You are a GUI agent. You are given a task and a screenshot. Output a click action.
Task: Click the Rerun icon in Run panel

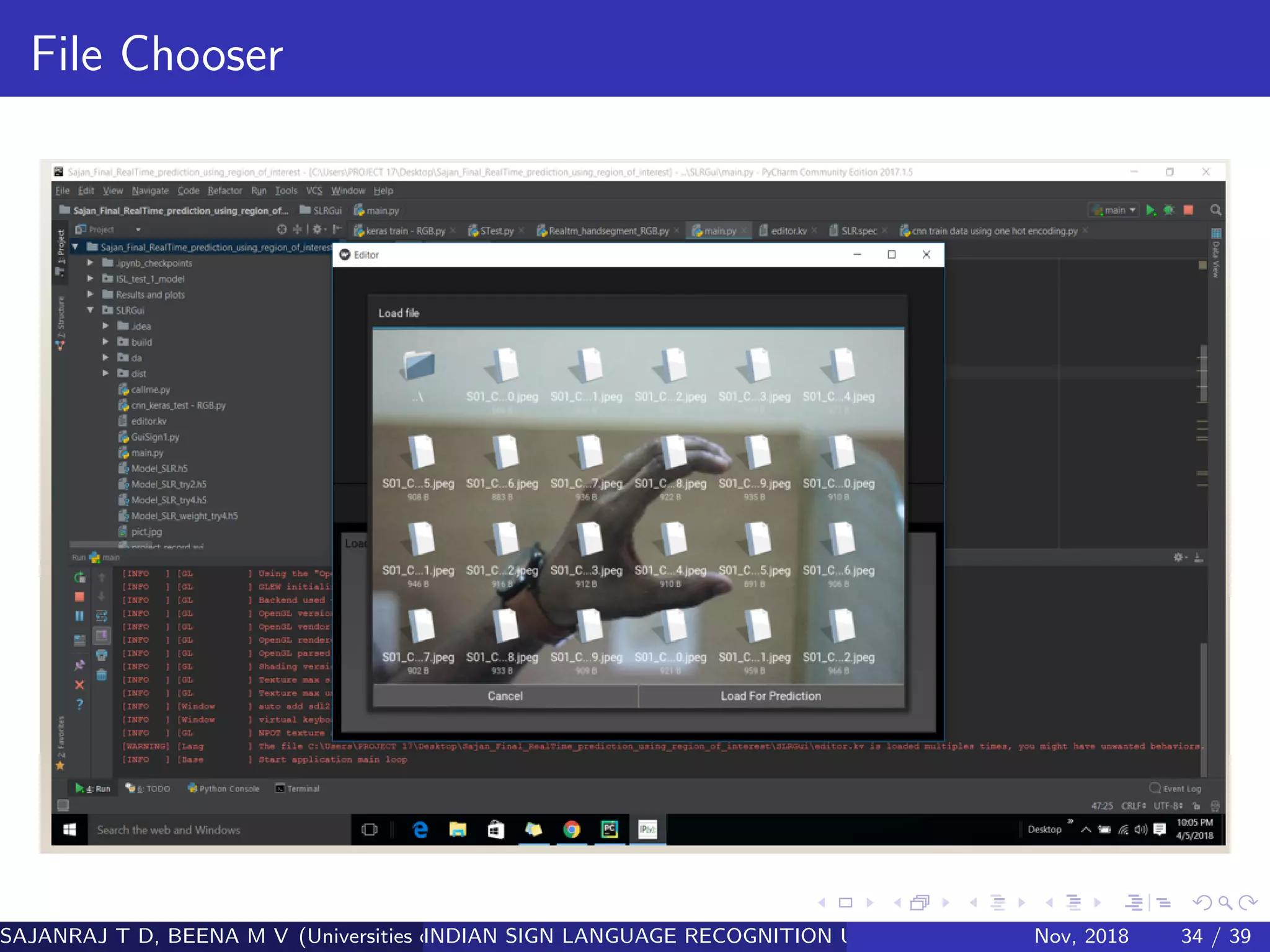(x=79, y=578)
